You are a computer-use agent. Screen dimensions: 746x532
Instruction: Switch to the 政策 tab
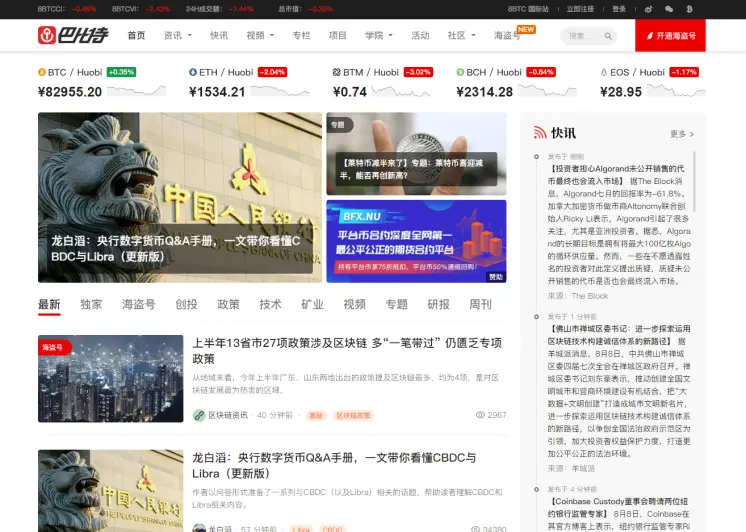pyautogui.click(x=228, y=304)
